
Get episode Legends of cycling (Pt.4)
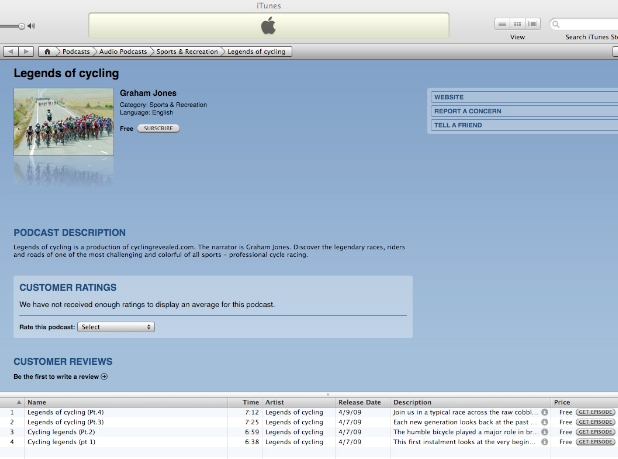[596, 412]
